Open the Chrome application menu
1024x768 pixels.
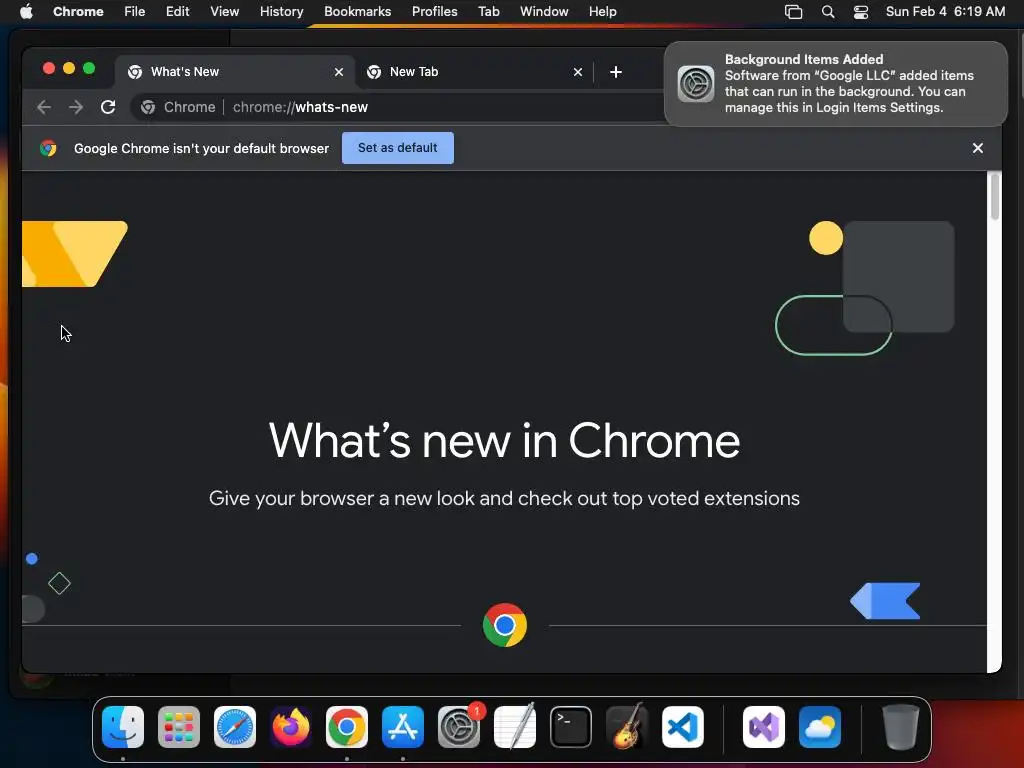pyautogui.click(x=78, y=12)
